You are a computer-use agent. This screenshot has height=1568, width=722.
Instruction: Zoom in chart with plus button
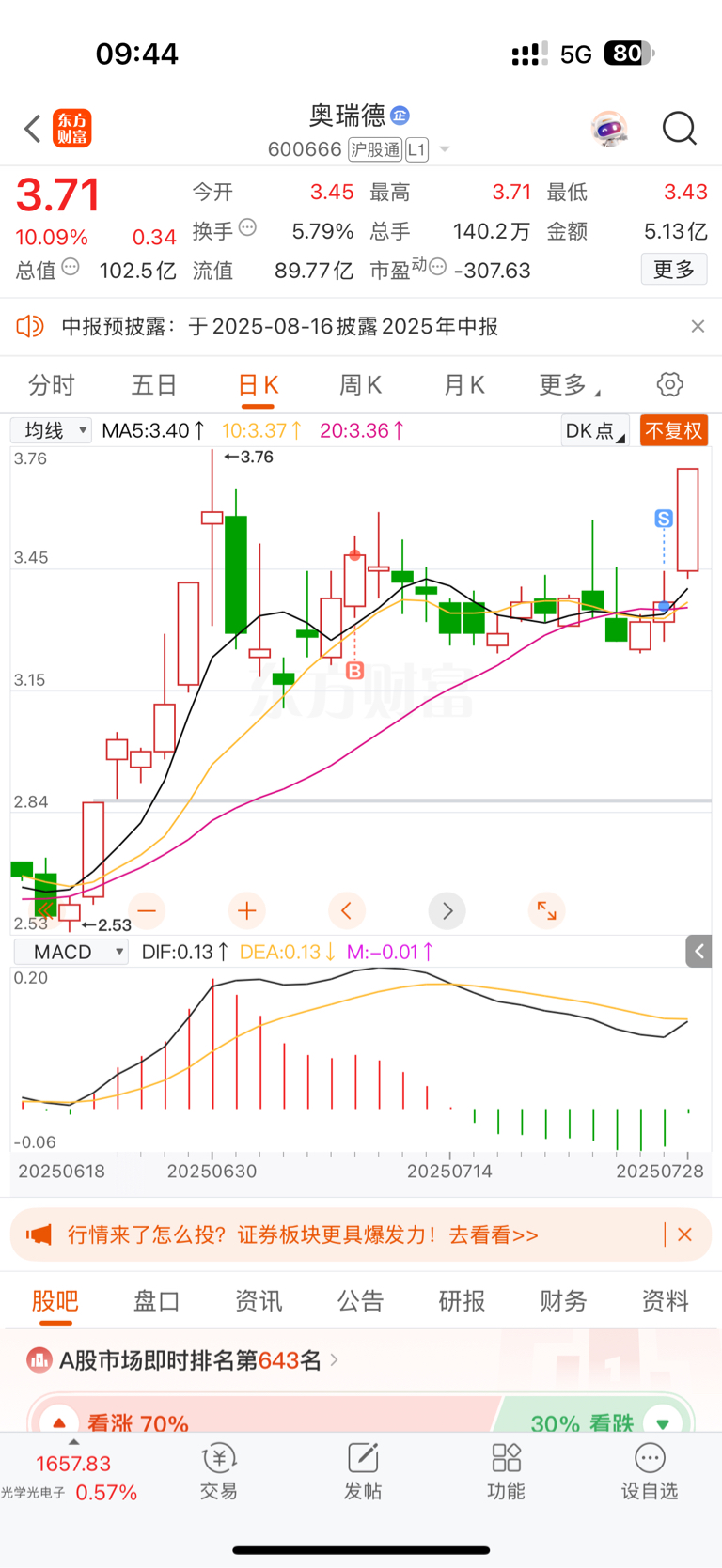[247, 910]
